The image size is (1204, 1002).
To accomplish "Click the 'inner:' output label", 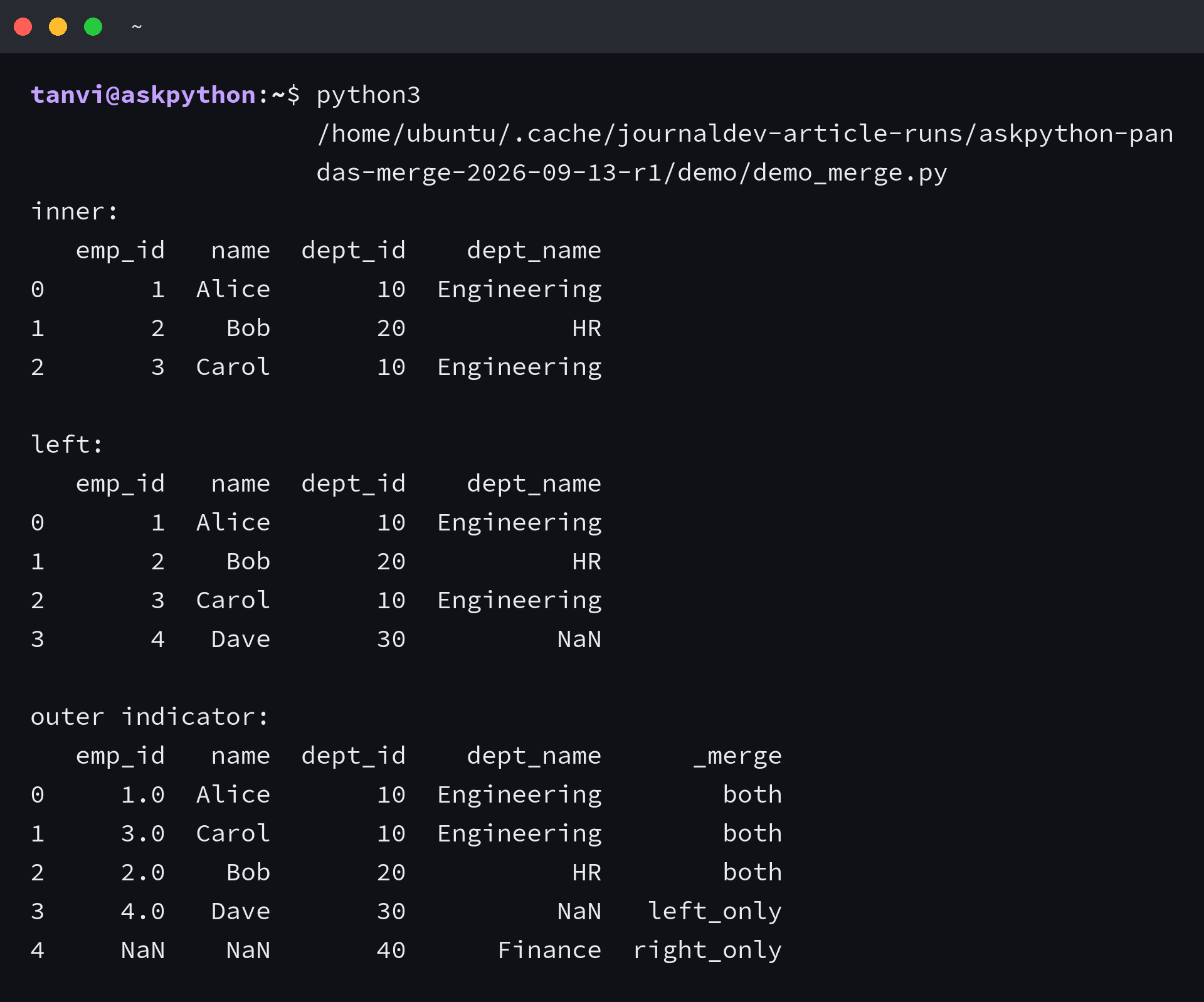I will click(x=75, y=211).
